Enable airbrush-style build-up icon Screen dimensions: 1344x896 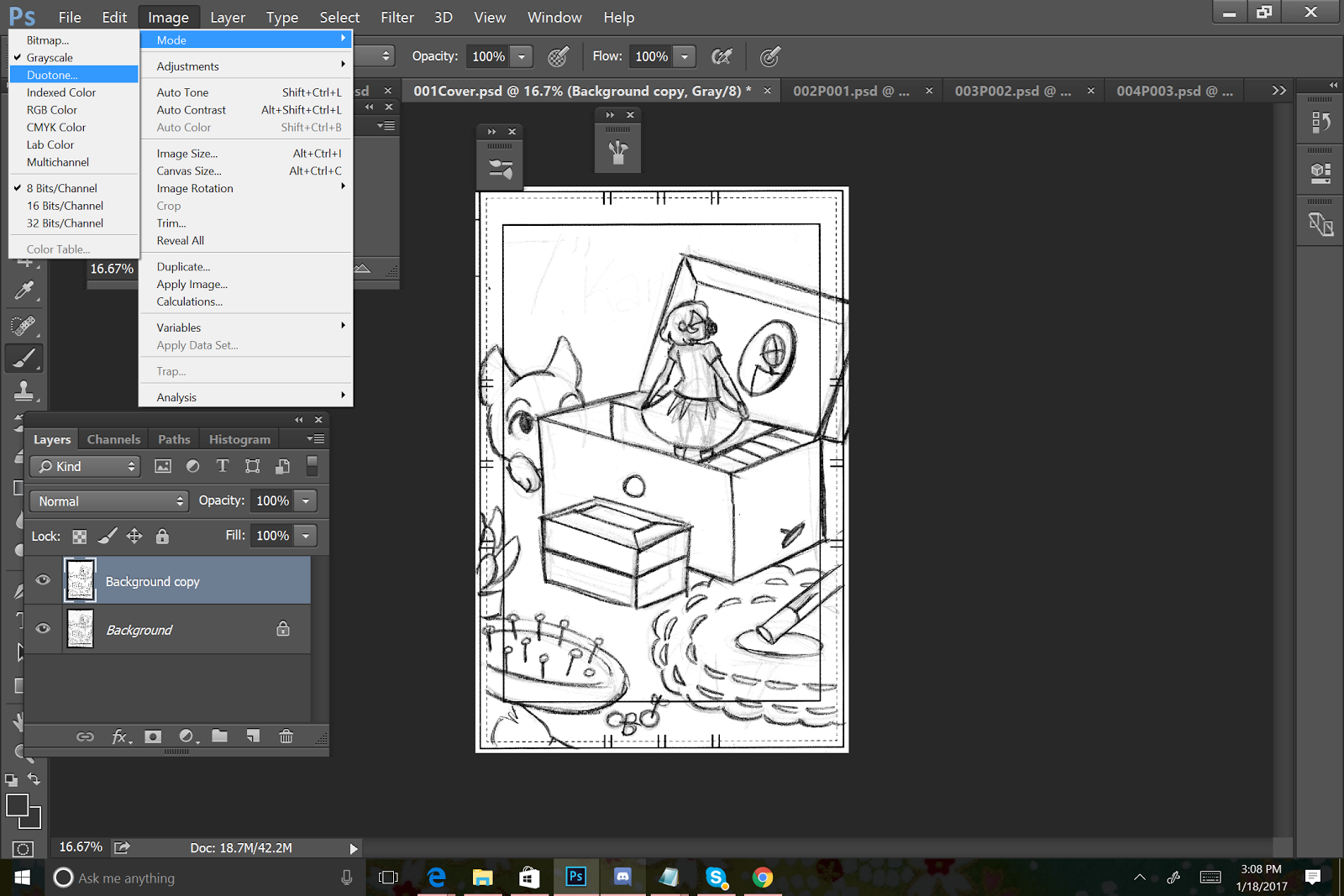(x=721, y=56)
